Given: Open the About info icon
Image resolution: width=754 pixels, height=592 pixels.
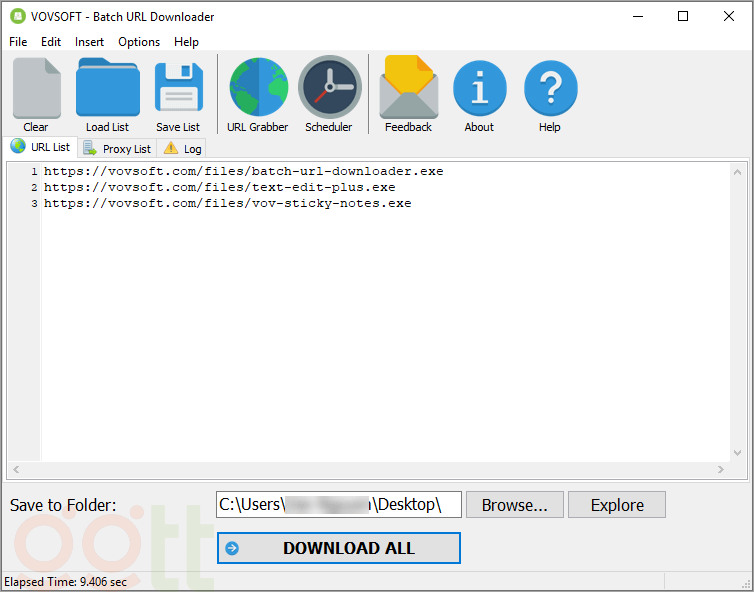Looking at the screenshot, I should [x=479, y=90].
